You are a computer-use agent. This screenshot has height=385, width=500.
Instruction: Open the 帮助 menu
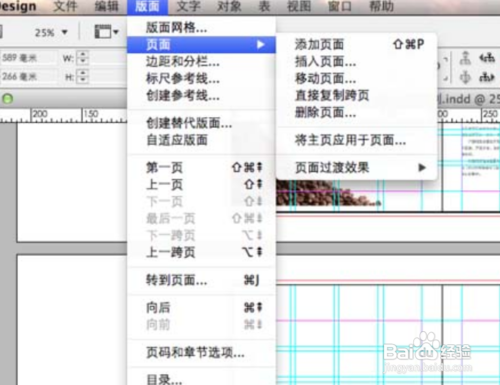(x=381, y=6)
